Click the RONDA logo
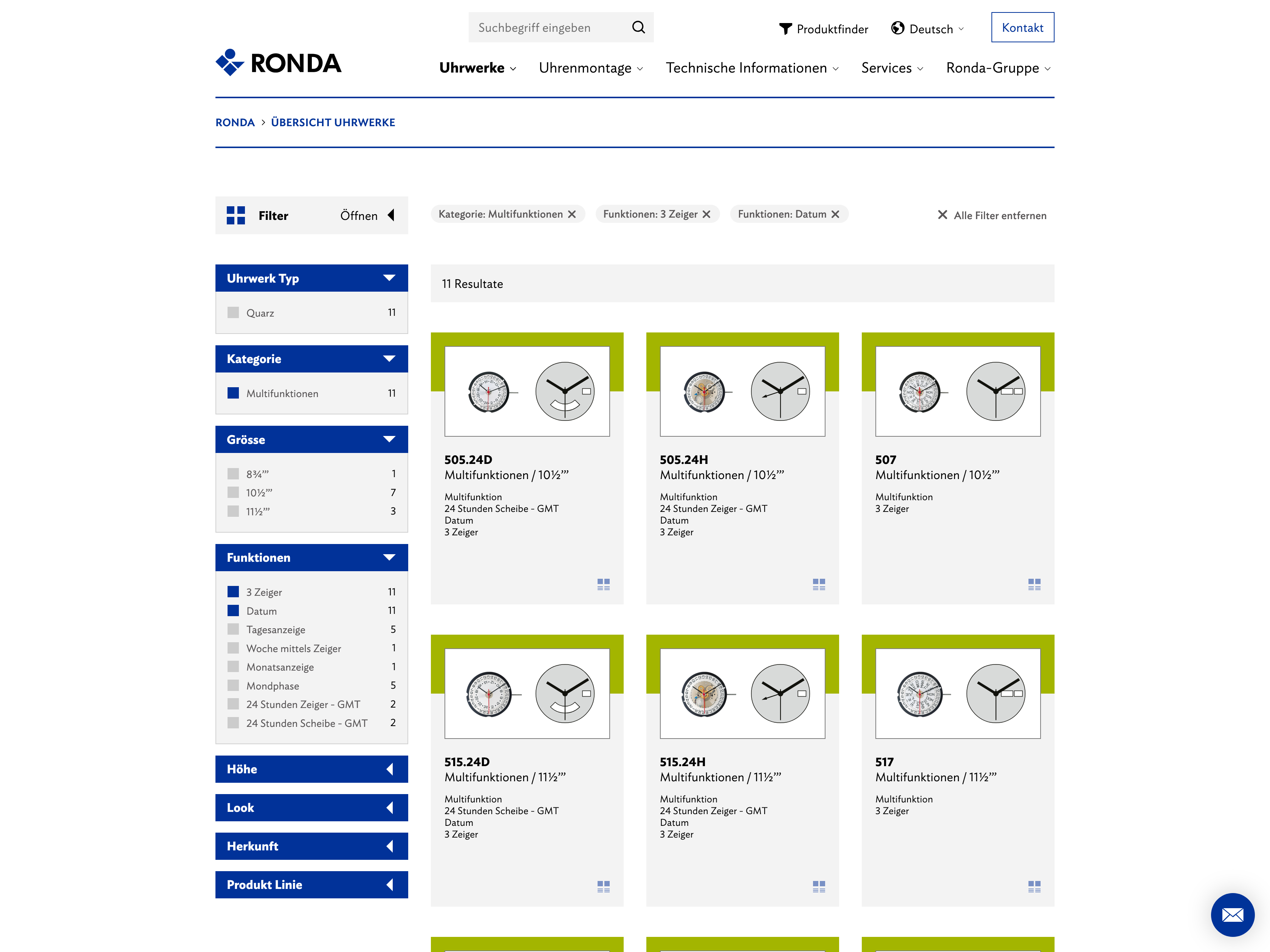The image size is (1270, 952). tap(279, 63)
